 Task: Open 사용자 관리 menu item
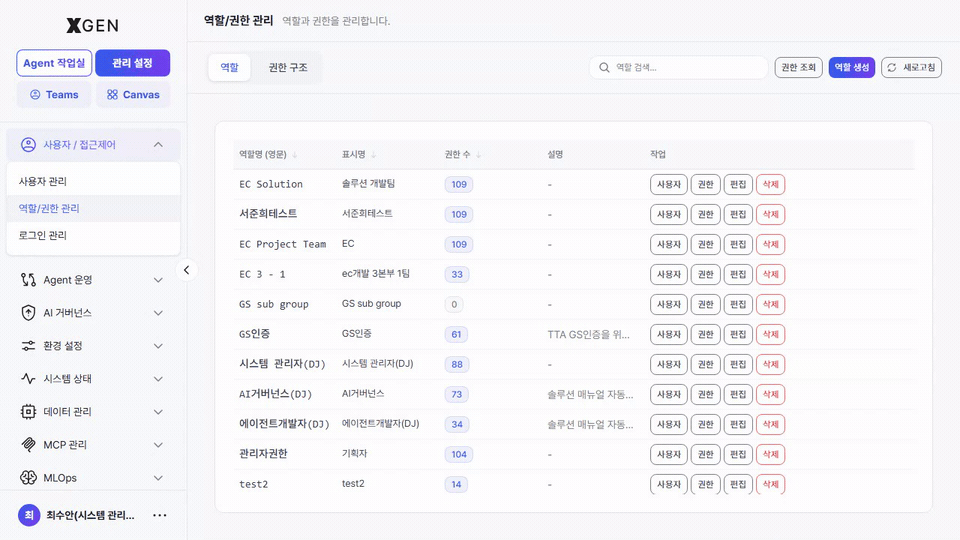click(93, 181)
